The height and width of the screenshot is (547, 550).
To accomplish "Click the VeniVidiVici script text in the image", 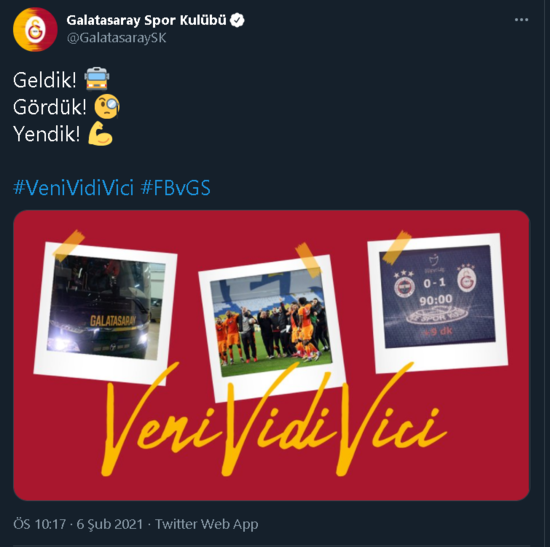I will coord(274,419).
